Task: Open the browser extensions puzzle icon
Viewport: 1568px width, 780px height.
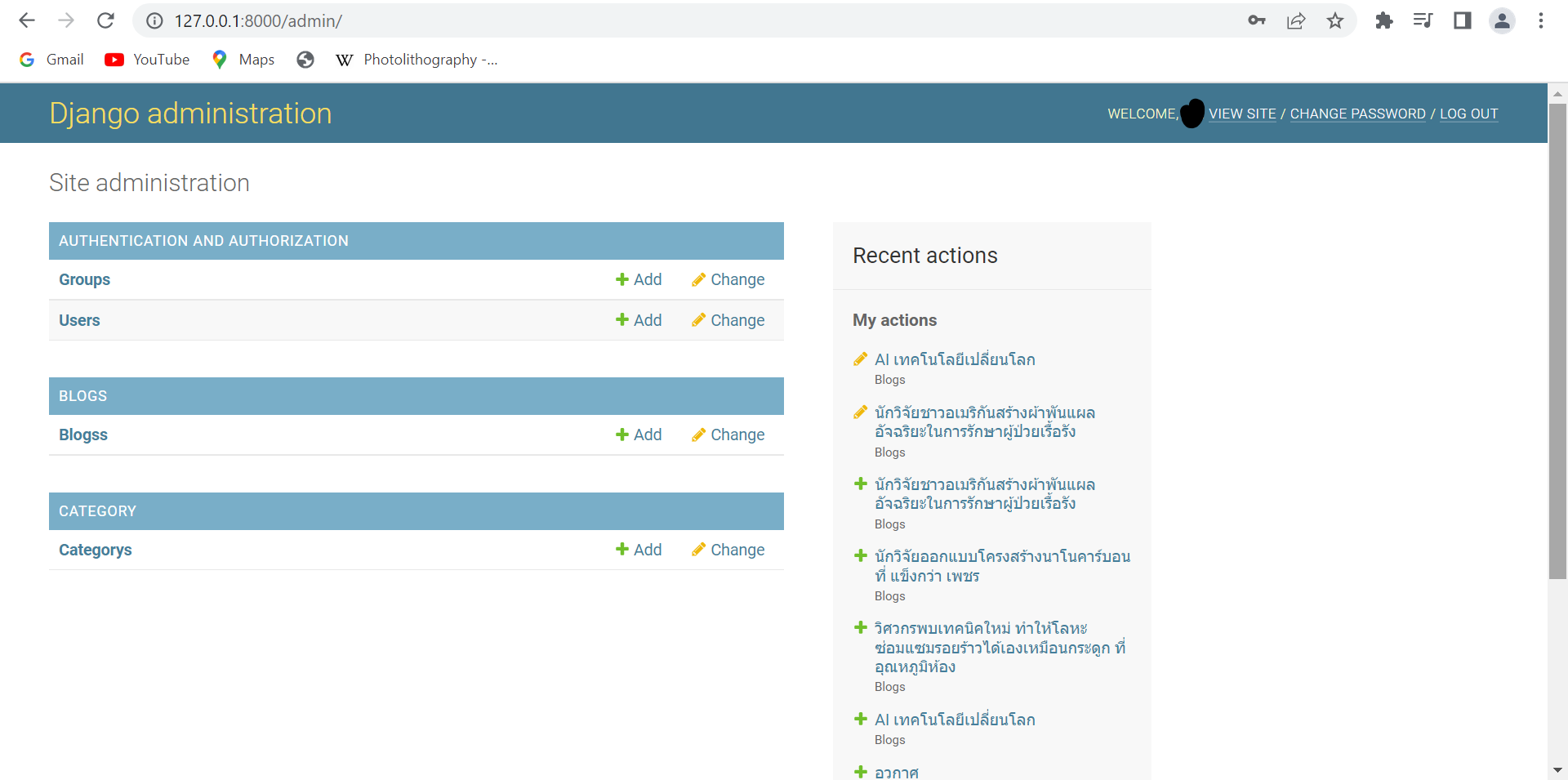Action: [1383, 20]
